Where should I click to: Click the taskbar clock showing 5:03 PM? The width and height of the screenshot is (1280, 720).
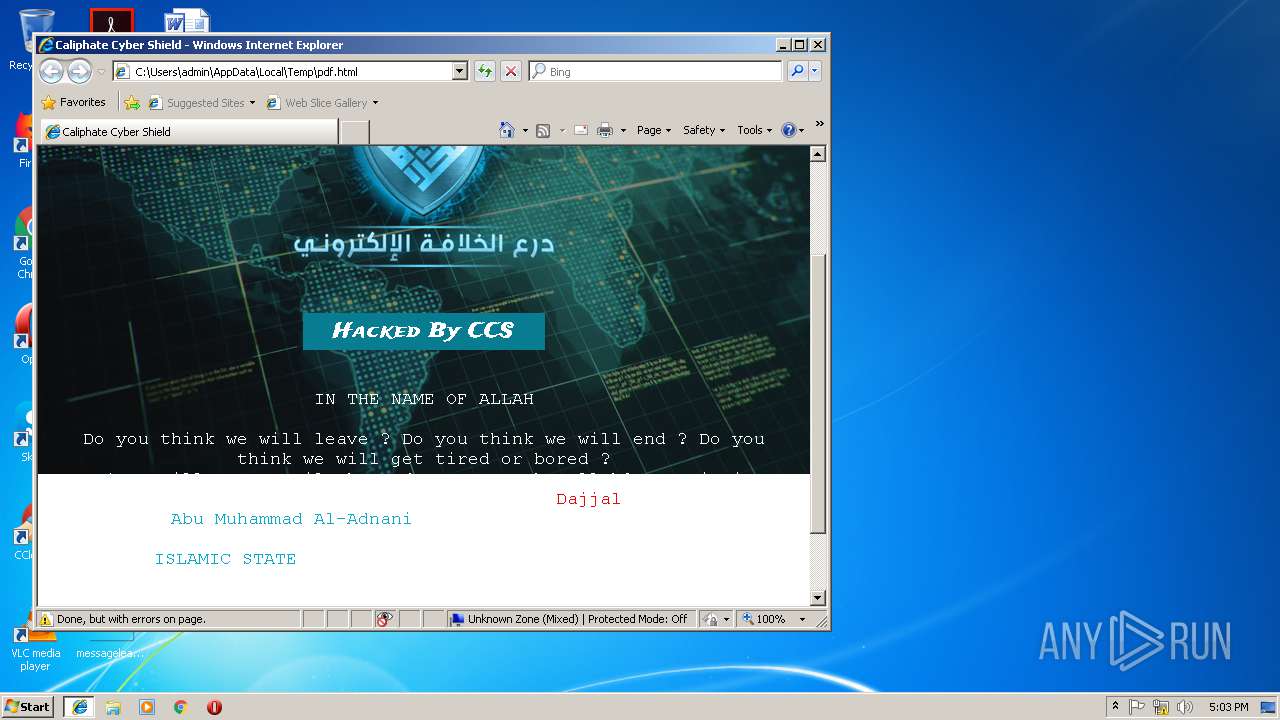pyautogui.click(x=1228, y=706)
